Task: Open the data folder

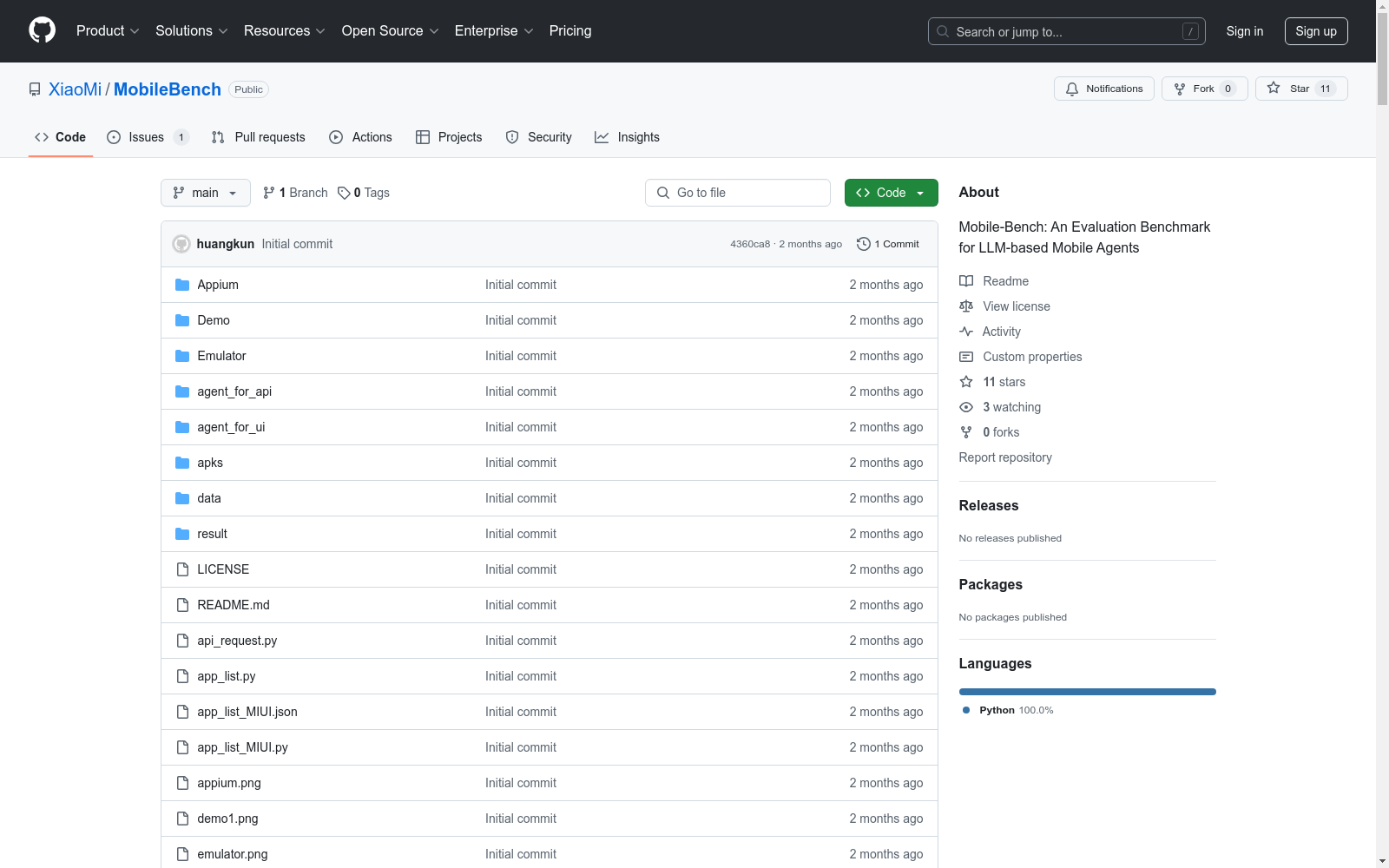Action: coord(209,498)
